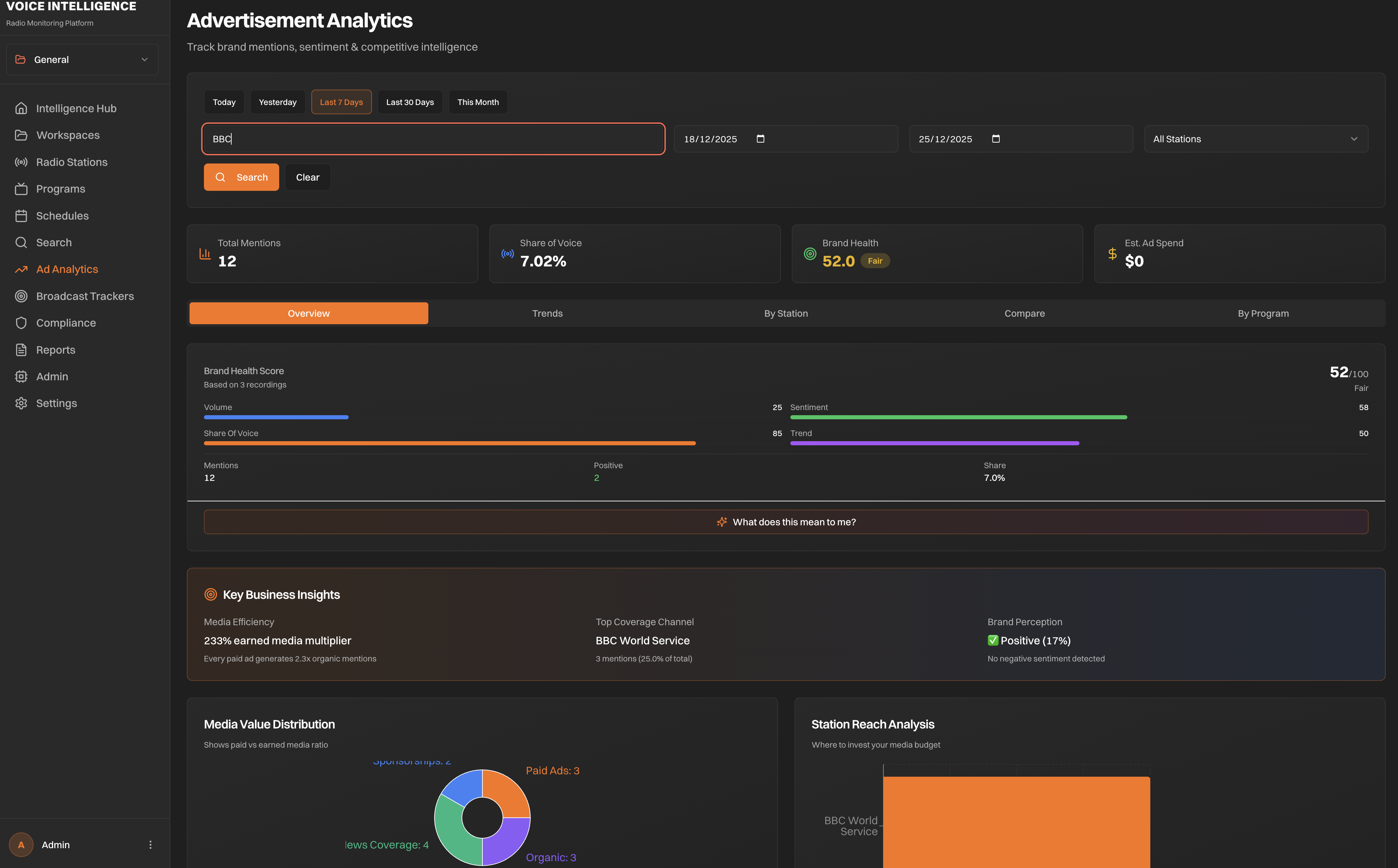
Task: Activate the This Month filter
Action: 478,102
